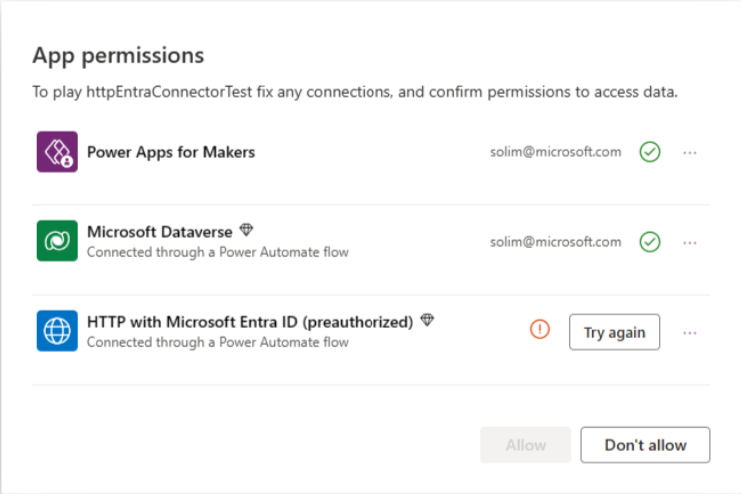
Task: Open more options for HTTP with Entra ID
Action: tap(689, 333)
